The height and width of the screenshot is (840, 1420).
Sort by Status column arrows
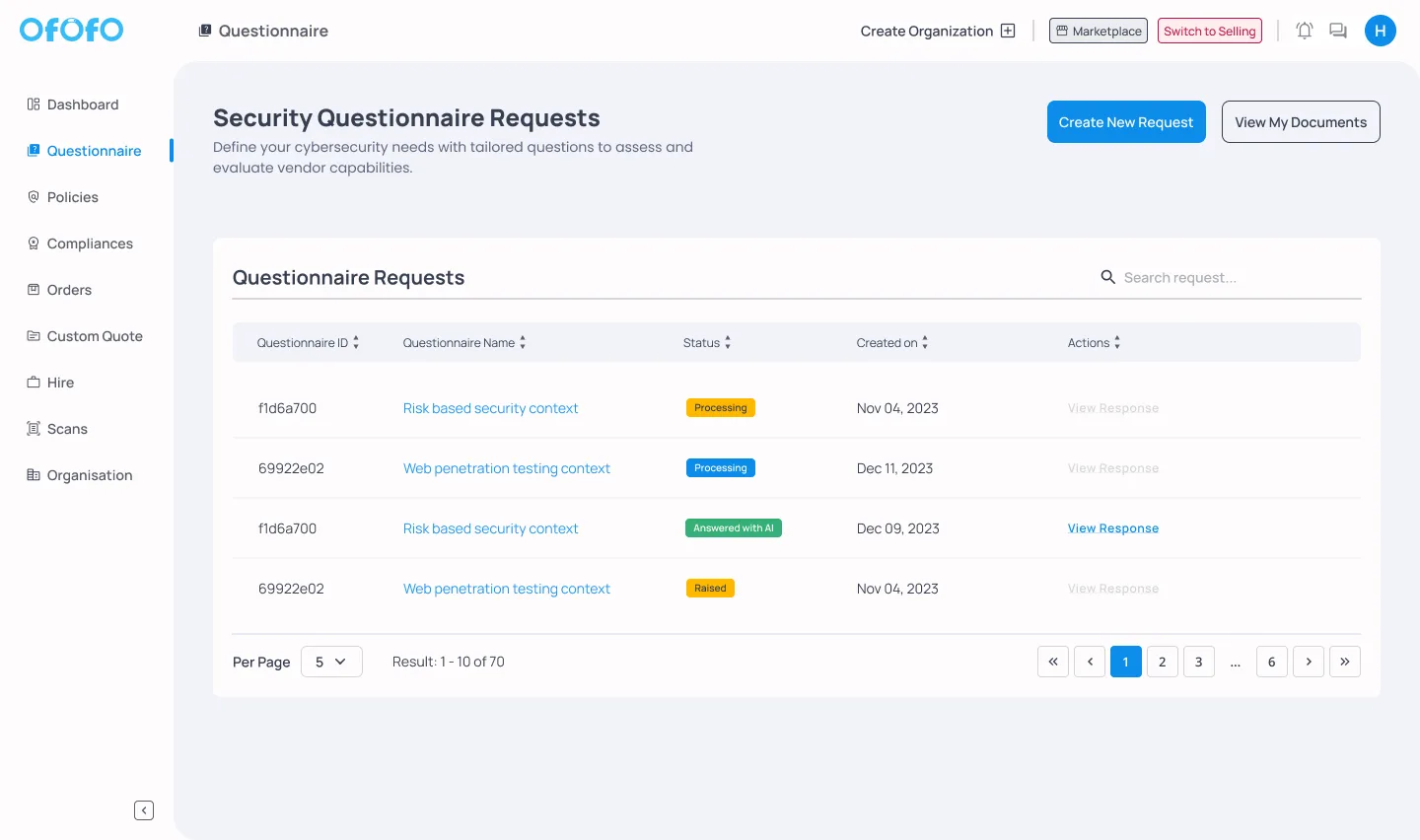728,342
